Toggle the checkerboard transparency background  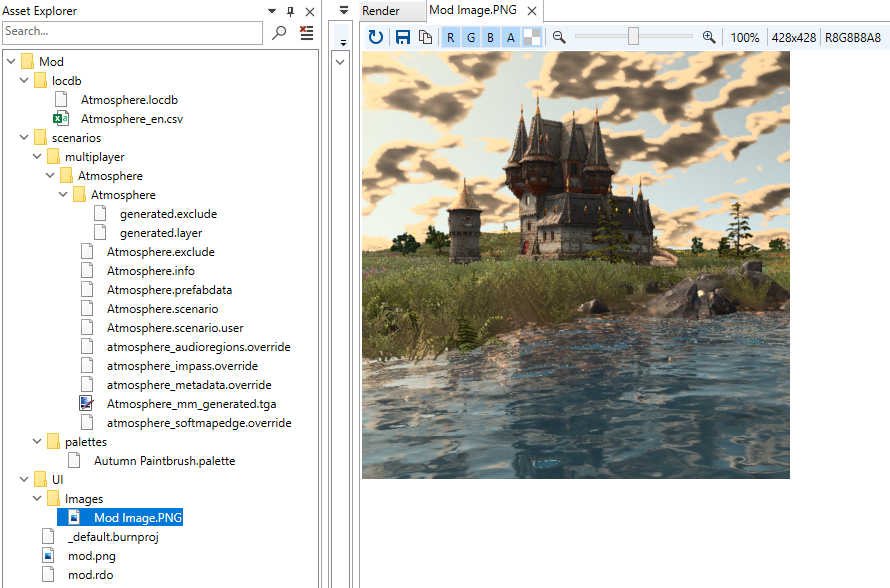(x=531, y=37)
